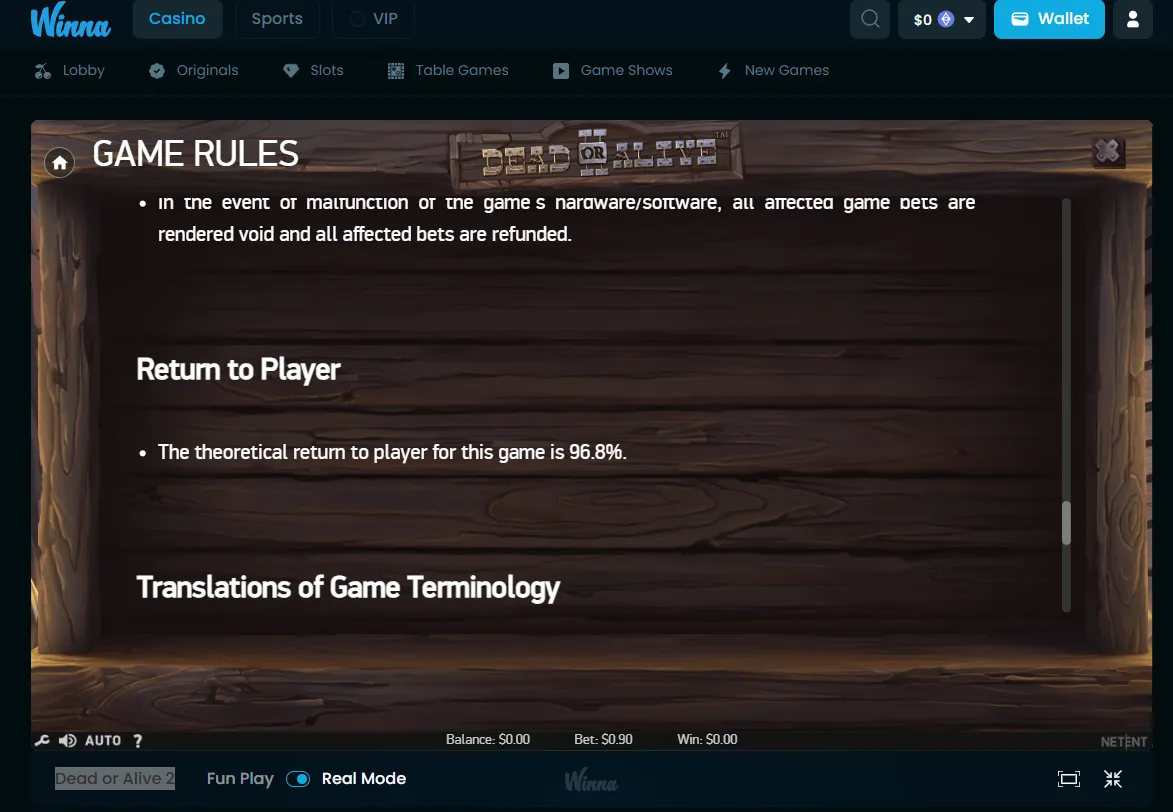Click the New Games lightning icon
The height and width of the screenshot is (812, 1173).
725,71
